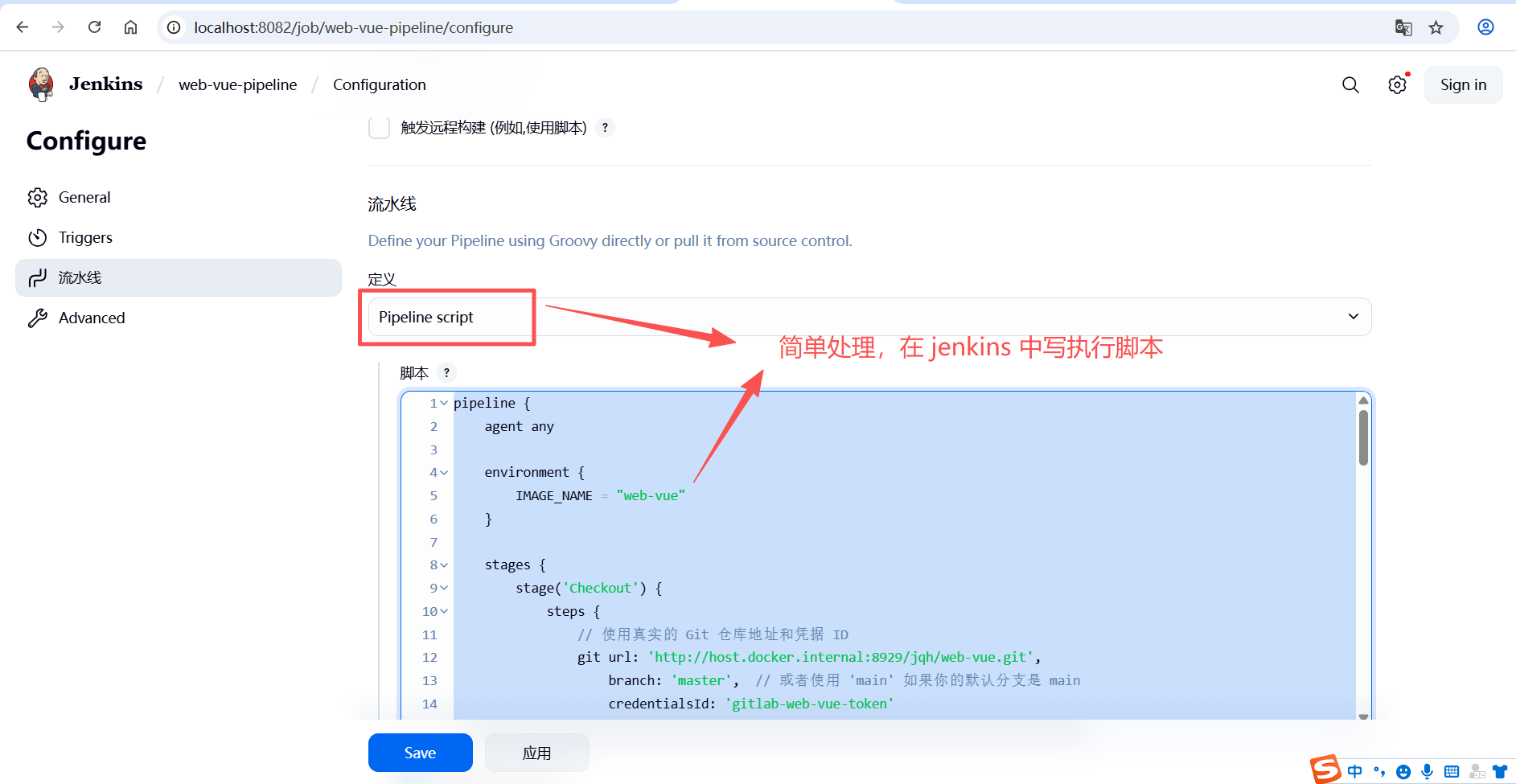This screenshot has height=784, width=1516.
Task: Click the Triggers clock sidebar icon
Action: pyautogui.click(x=38, y=237)
